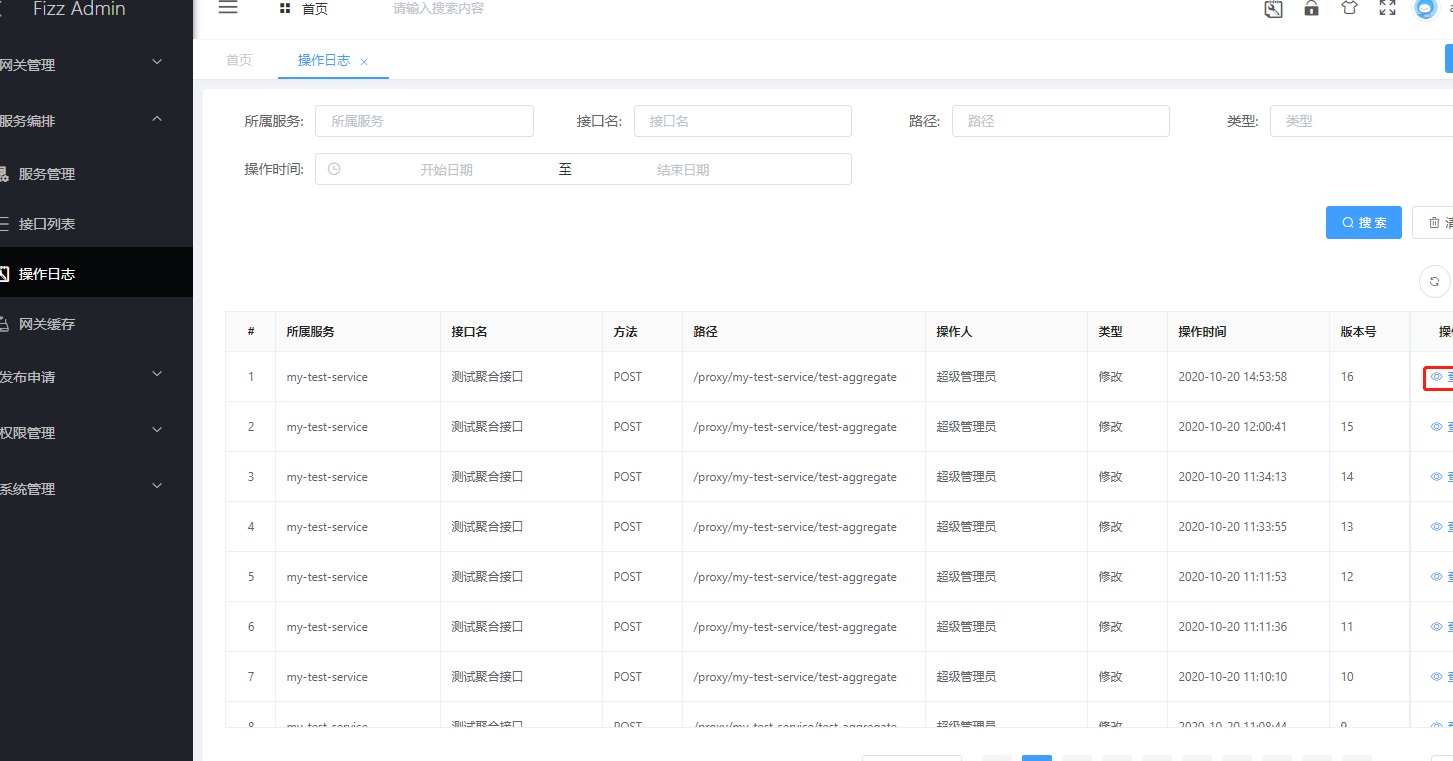Screen dimensions: 1453x761
Task: Click my-test-service in row 1
Action: 327,377
